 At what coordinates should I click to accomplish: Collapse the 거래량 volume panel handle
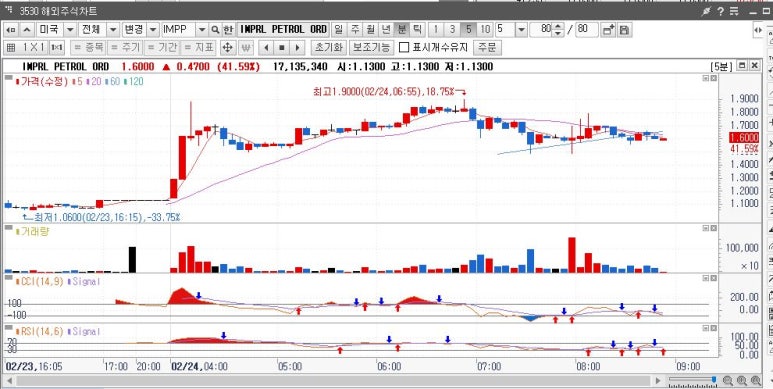pyautogui.click(x=8, y=227)
